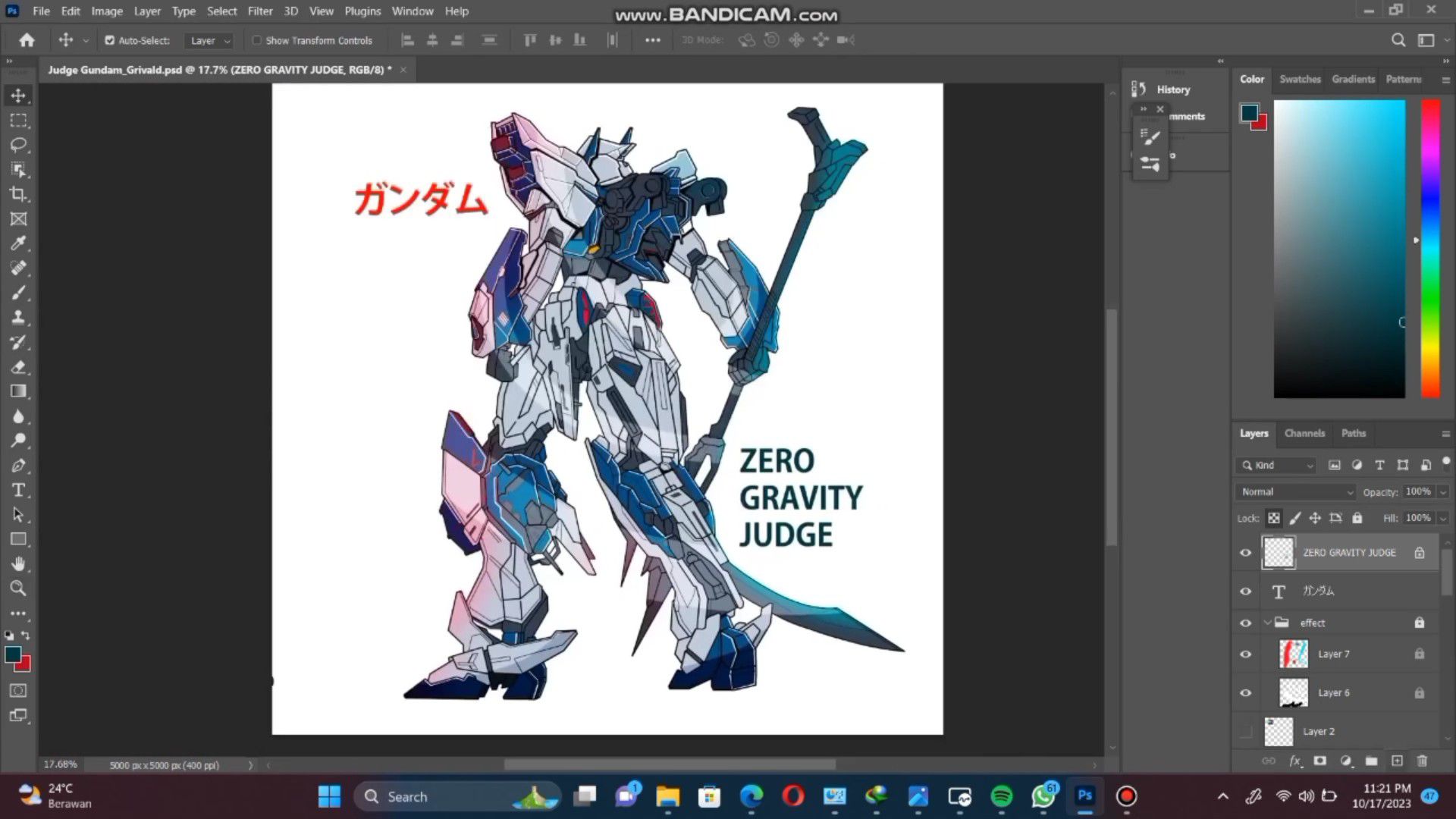Open the Photoshop search magnifier icon
Image resolution: width=1456 pixels, height=819 pixels.
pyautogui.click(x=1398, y=40)
